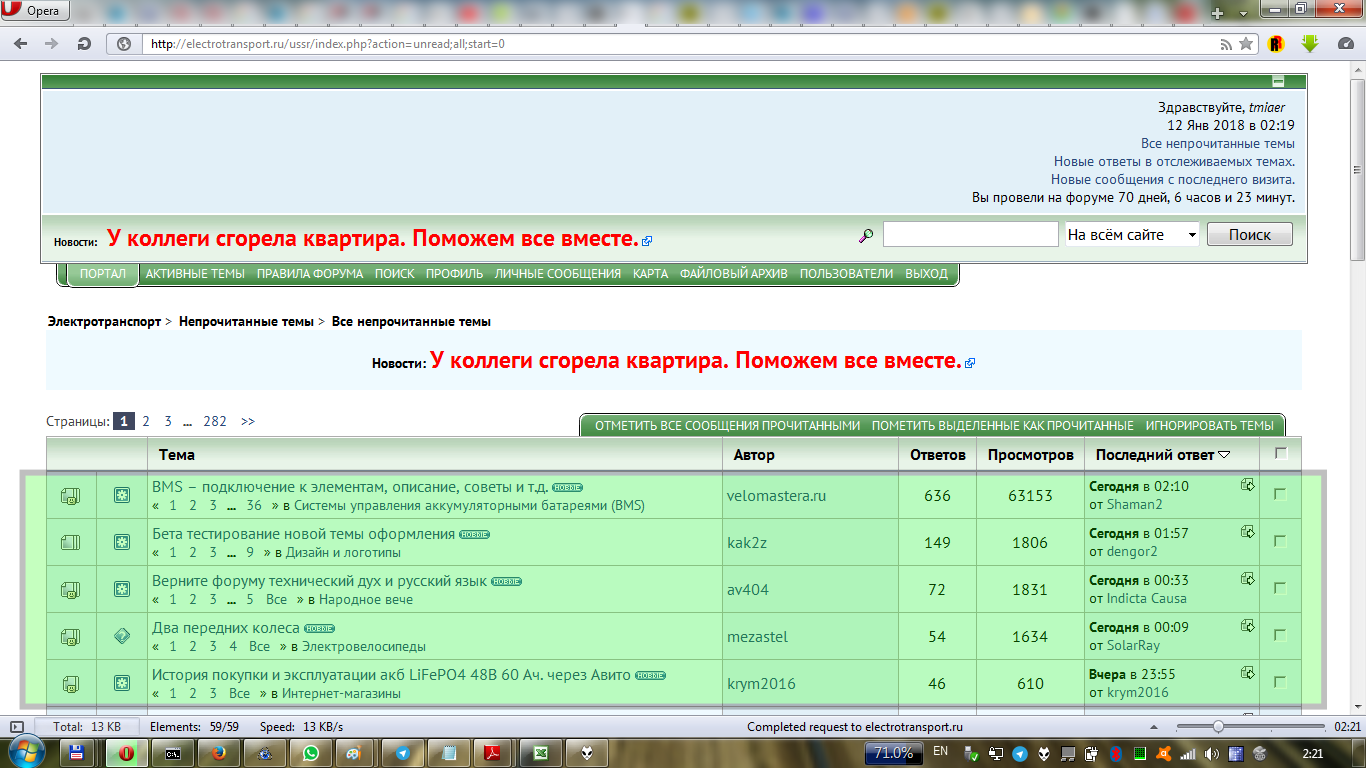Check the box for the kak2z topic
The width and height of the screenshot is (1366, 768).
click(1280, 541)
